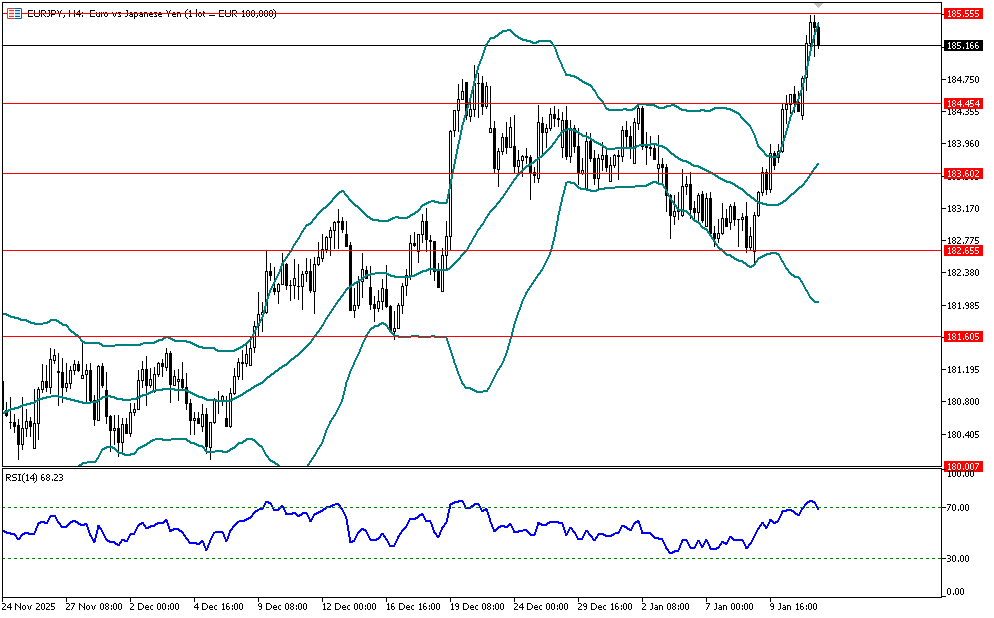Click the 100.00 value on RSI scale

(x=960, y=475)
